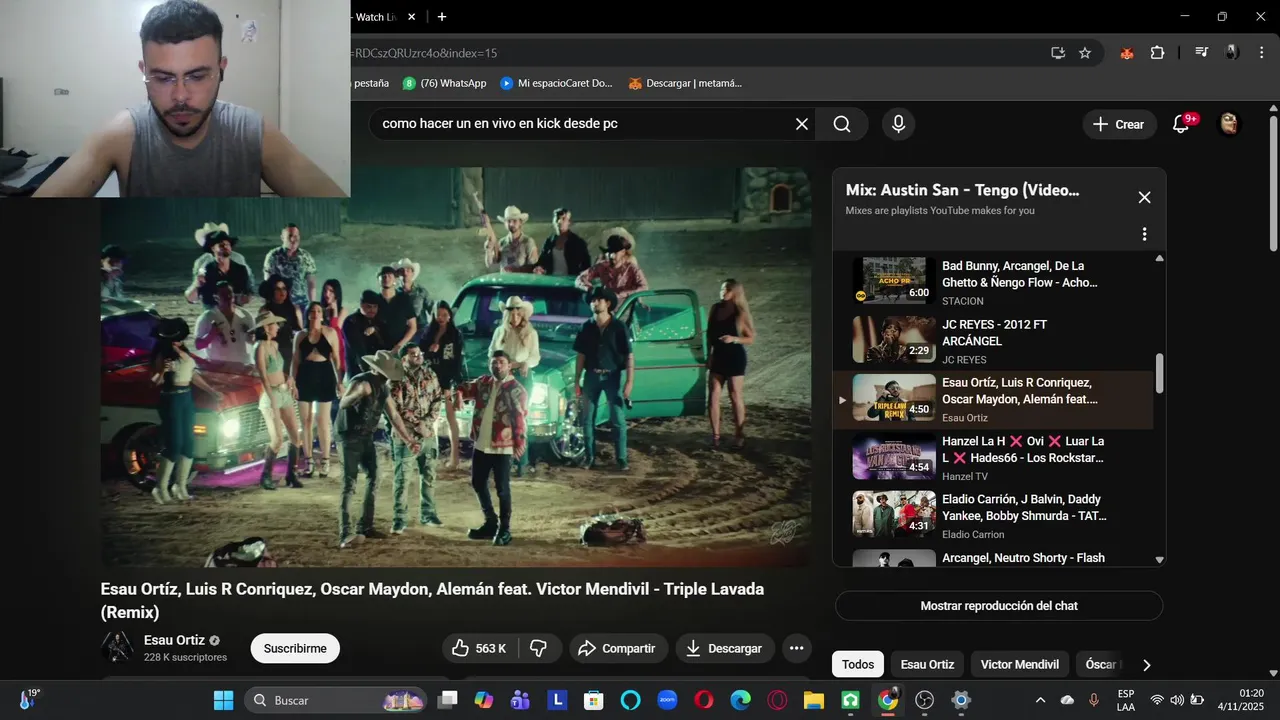
Task: Open MetaMask fox extension
Action: [1127, 53]
